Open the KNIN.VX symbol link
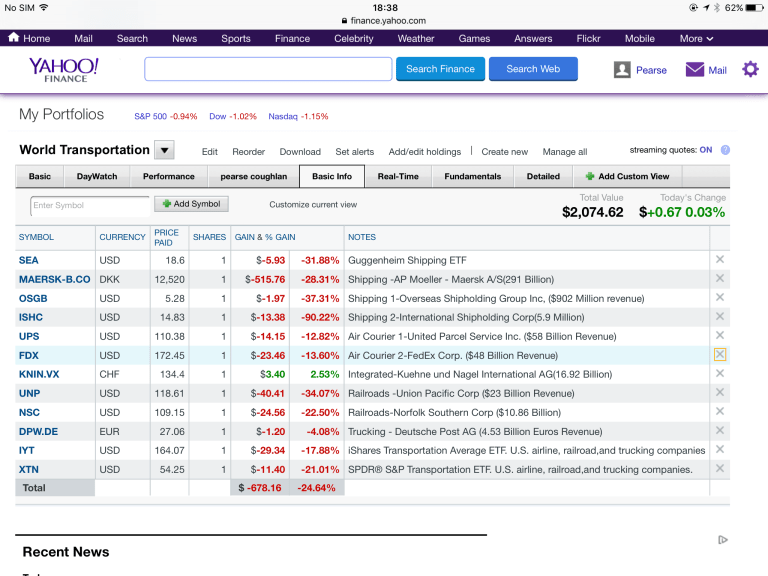768x576 pixels. point(39,374)
